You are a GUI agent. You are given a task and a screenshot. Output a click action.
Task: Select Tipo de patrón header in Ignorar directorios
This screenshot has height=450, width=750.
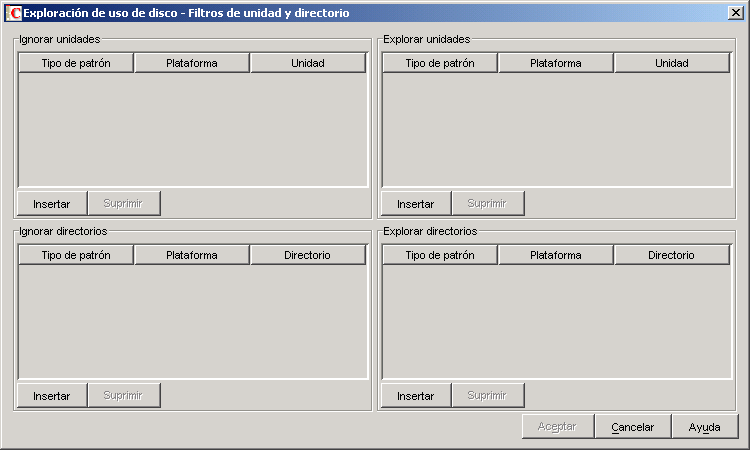coord(76,255)
